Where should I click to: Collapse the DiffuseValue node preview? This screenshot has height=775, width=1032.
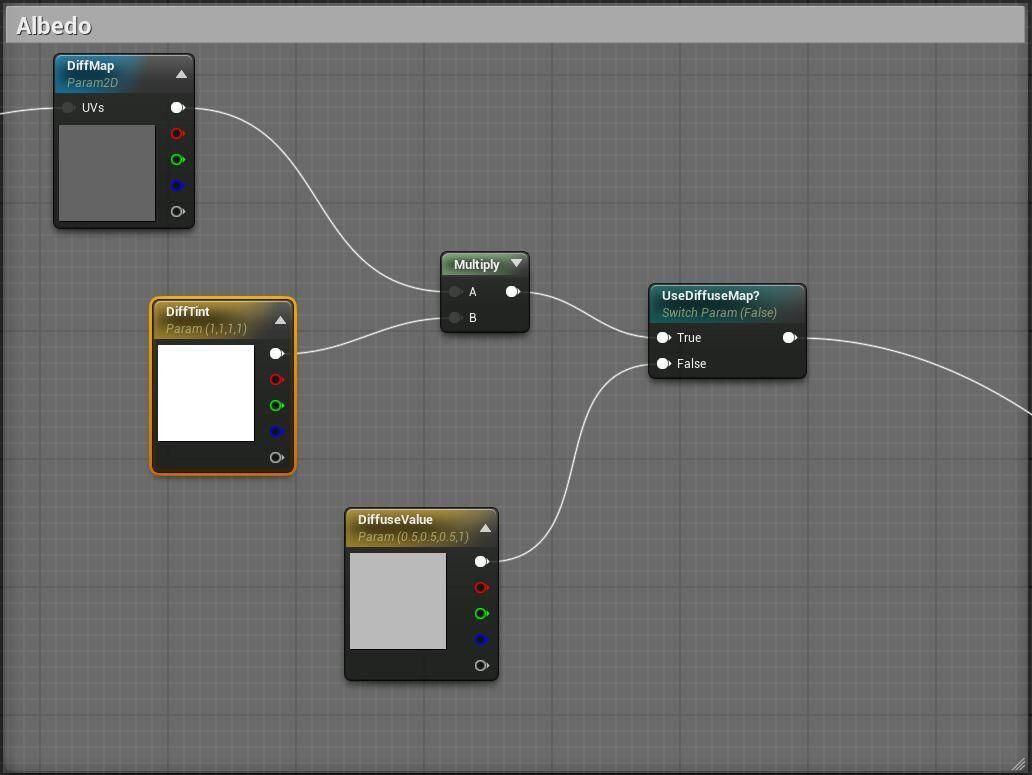485,528
